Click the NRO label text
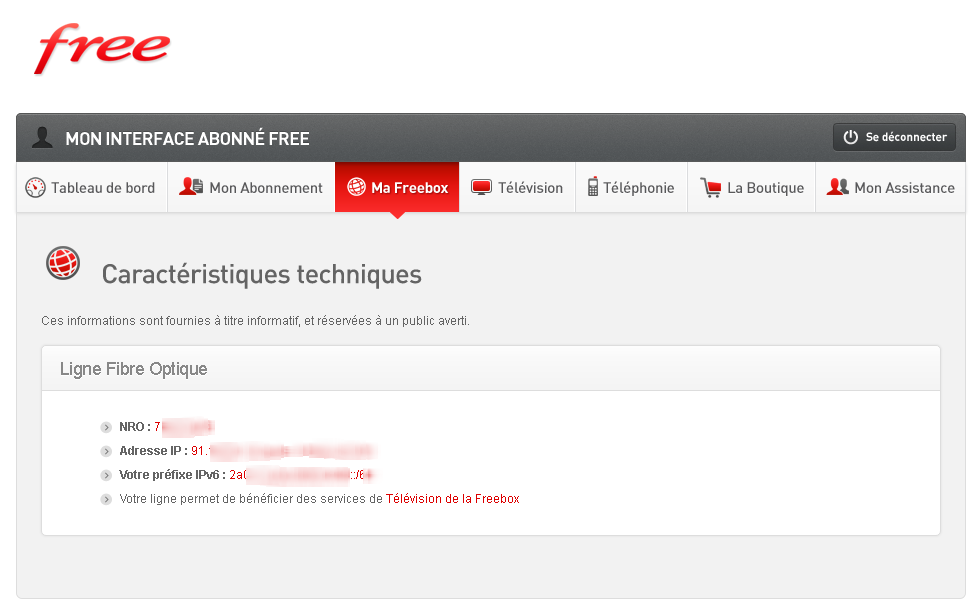974x606 pixels. [135, 427]
